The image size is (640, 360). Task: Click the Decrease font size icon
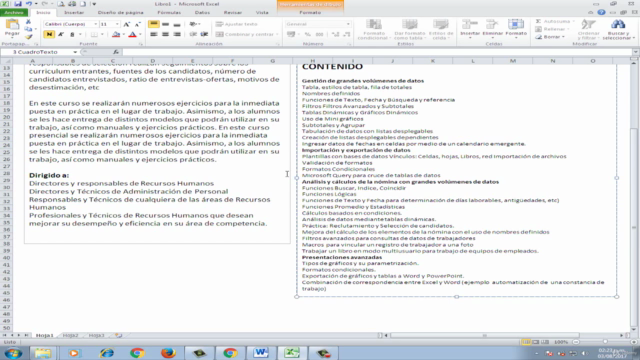[x=138, y=24]
